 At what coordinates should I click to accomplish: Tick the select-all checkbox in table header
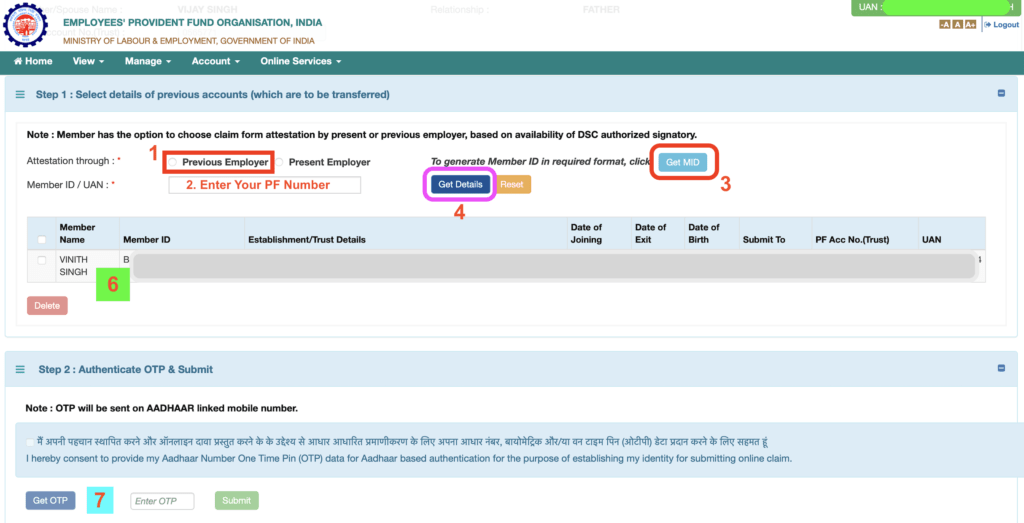pos(42,240)
